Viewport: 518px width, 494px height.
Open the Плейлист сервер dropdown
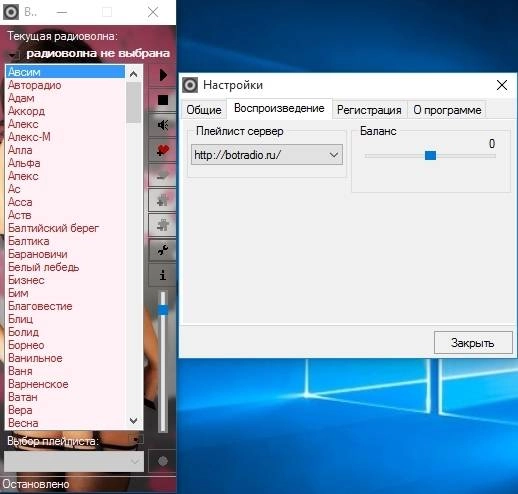[x=334, y=155]
